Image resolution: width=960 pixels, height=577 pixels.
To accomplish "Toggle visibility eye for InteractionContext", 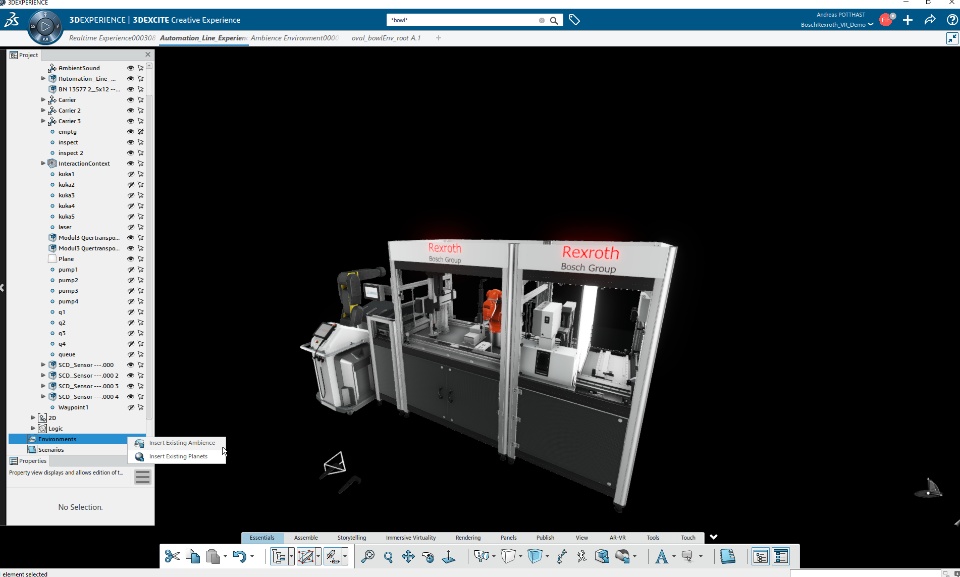I will pyautogui.click(x=130, y=164).
